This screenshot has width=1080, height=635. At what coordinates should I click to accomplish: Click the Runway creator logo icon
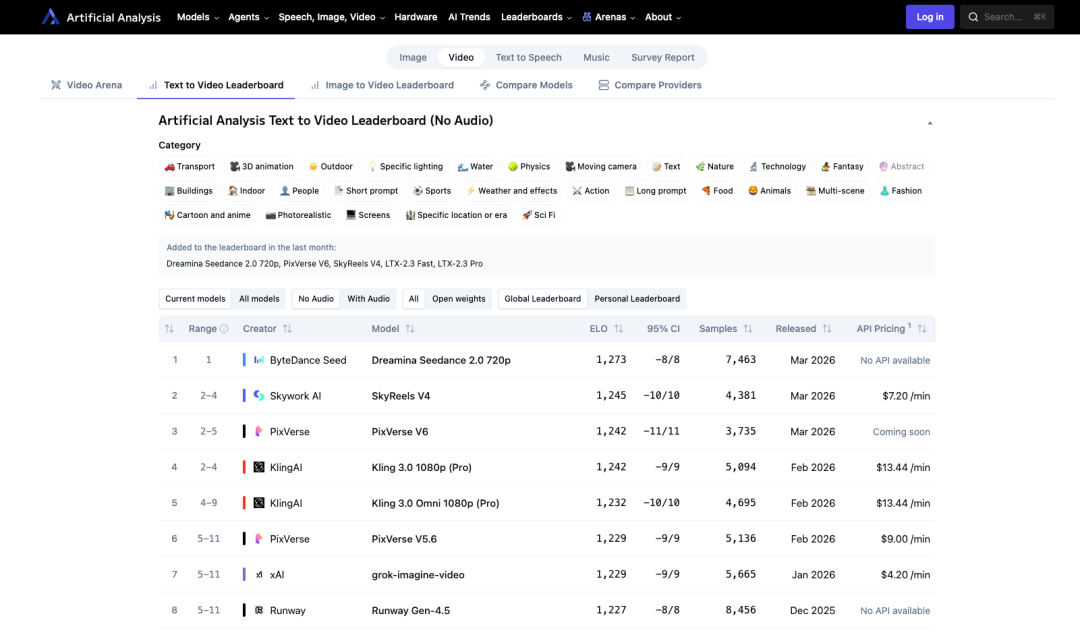coord(259,610)
